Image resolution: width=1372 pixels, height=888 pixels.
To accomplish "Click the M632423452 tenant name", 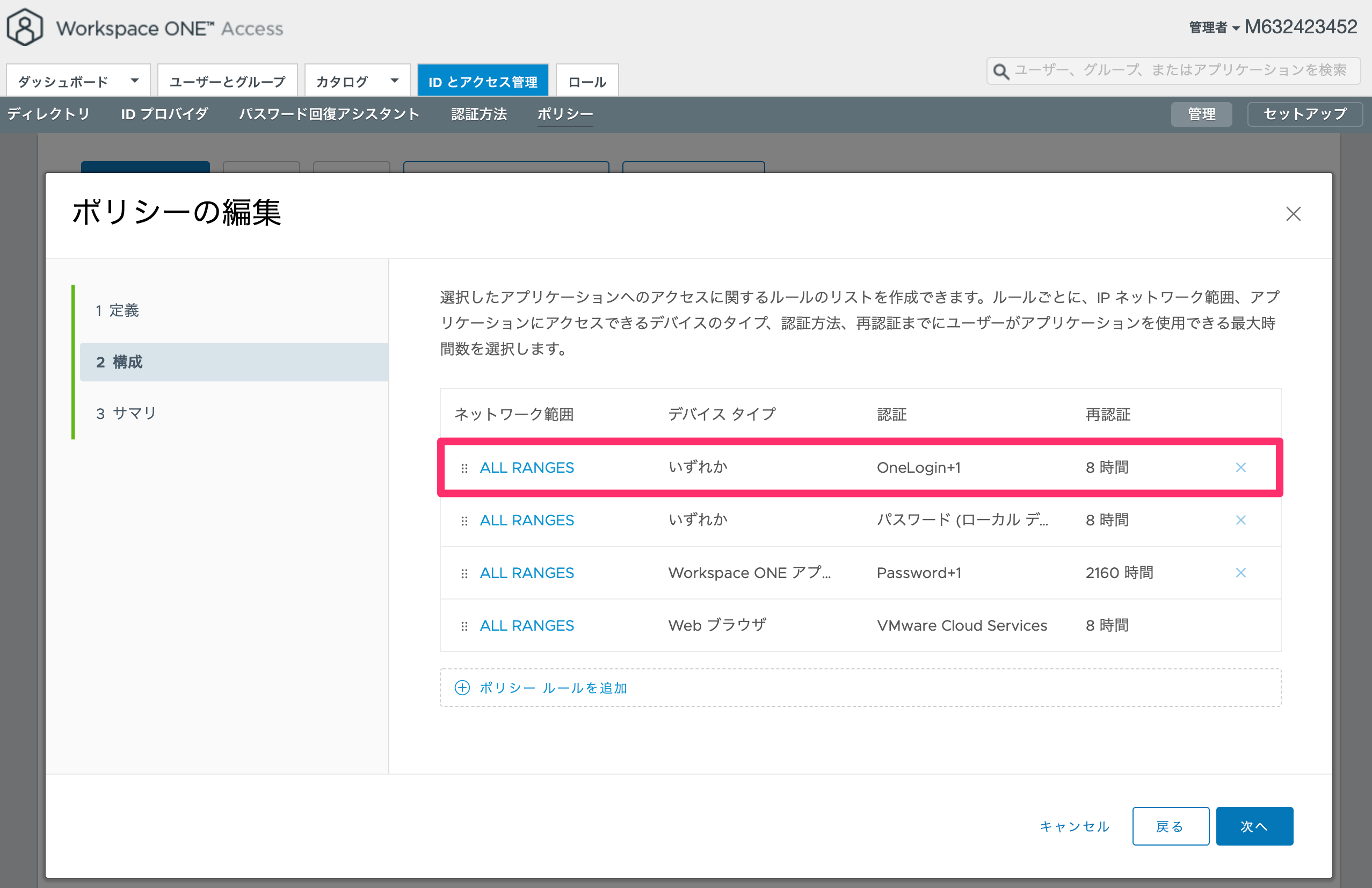I will point(1301,27).
